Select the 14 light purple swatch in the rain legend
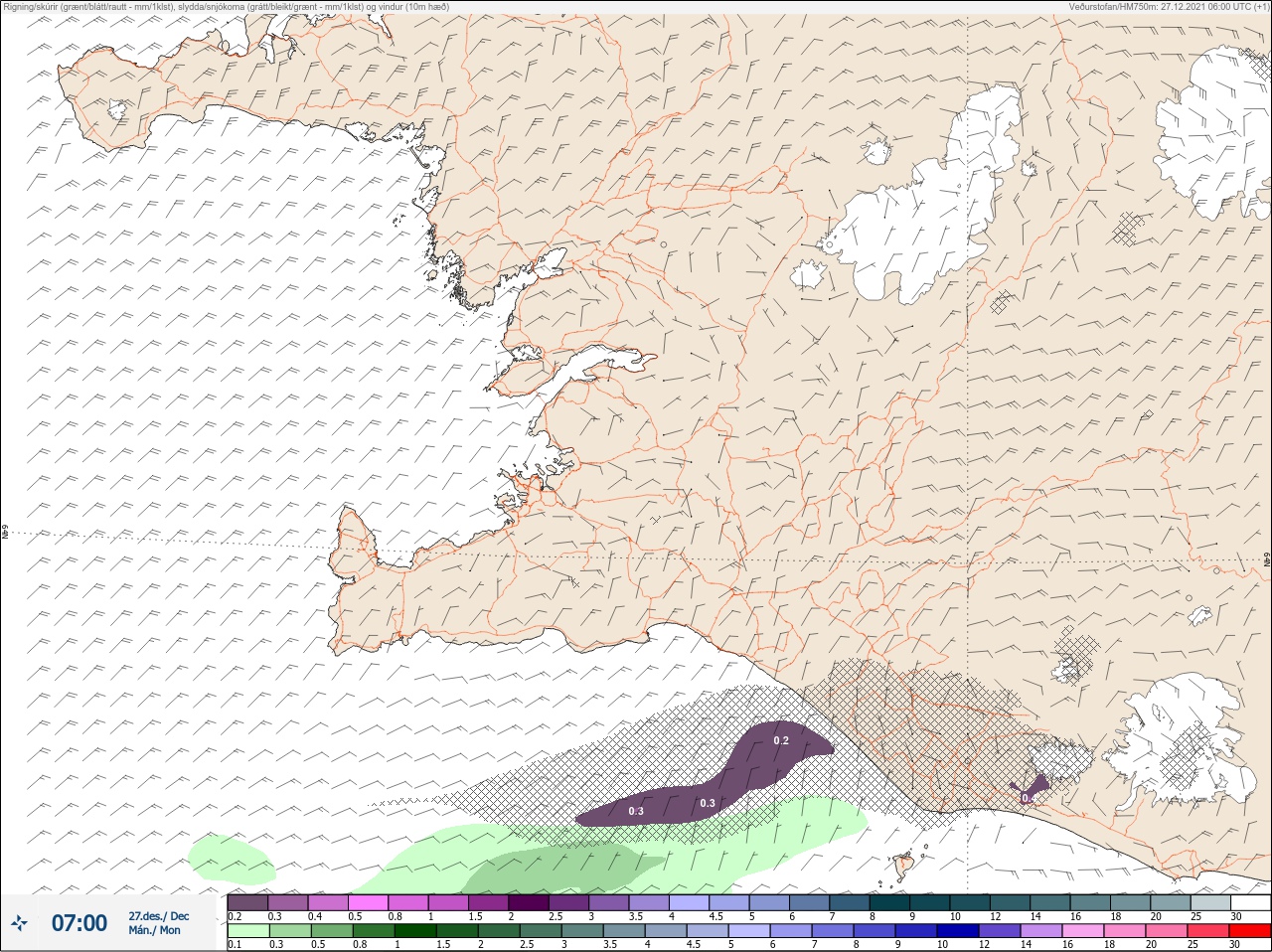 (x=1040, y=930)
